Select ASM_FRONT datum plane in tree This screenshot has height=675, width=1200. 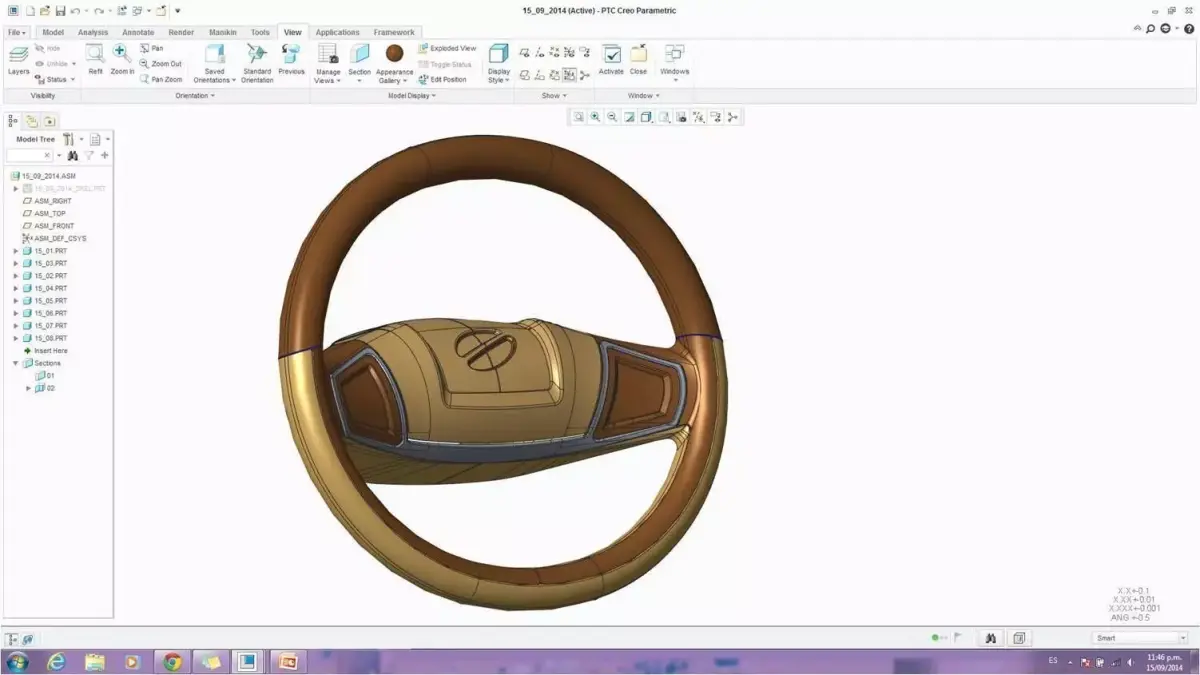[54, 226]
